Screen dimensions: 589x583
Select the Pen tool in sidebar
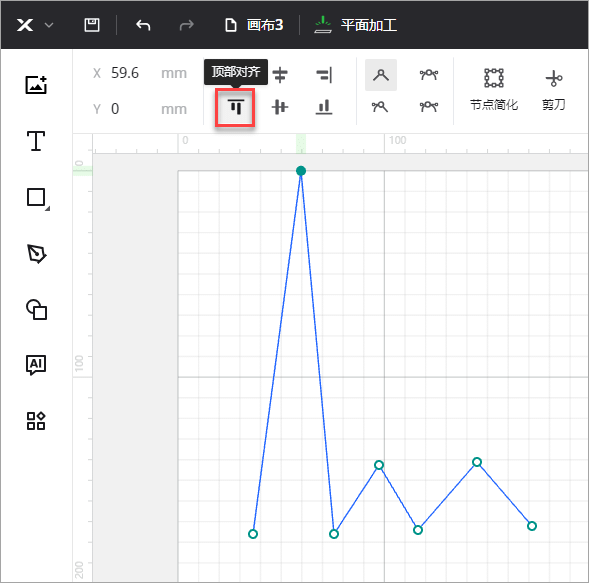[x=36, y=254]
